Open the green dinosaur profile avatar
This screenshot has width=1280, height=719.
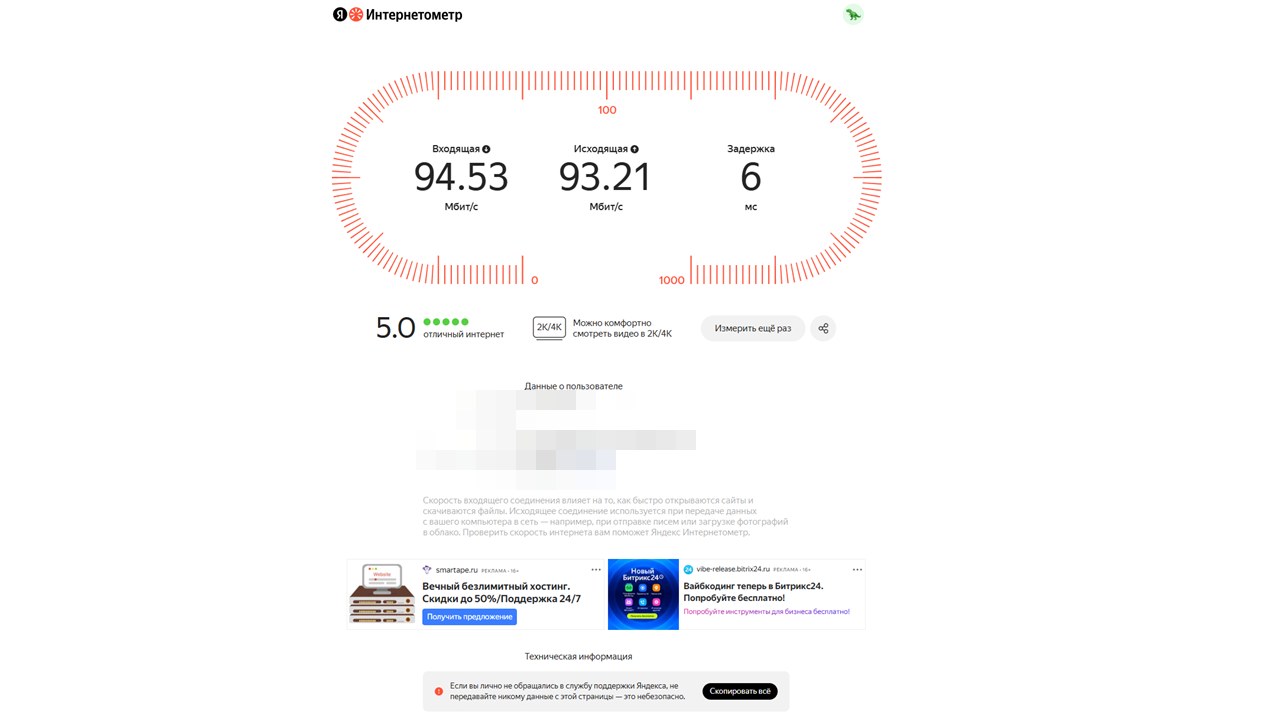(x=853, y=14)
